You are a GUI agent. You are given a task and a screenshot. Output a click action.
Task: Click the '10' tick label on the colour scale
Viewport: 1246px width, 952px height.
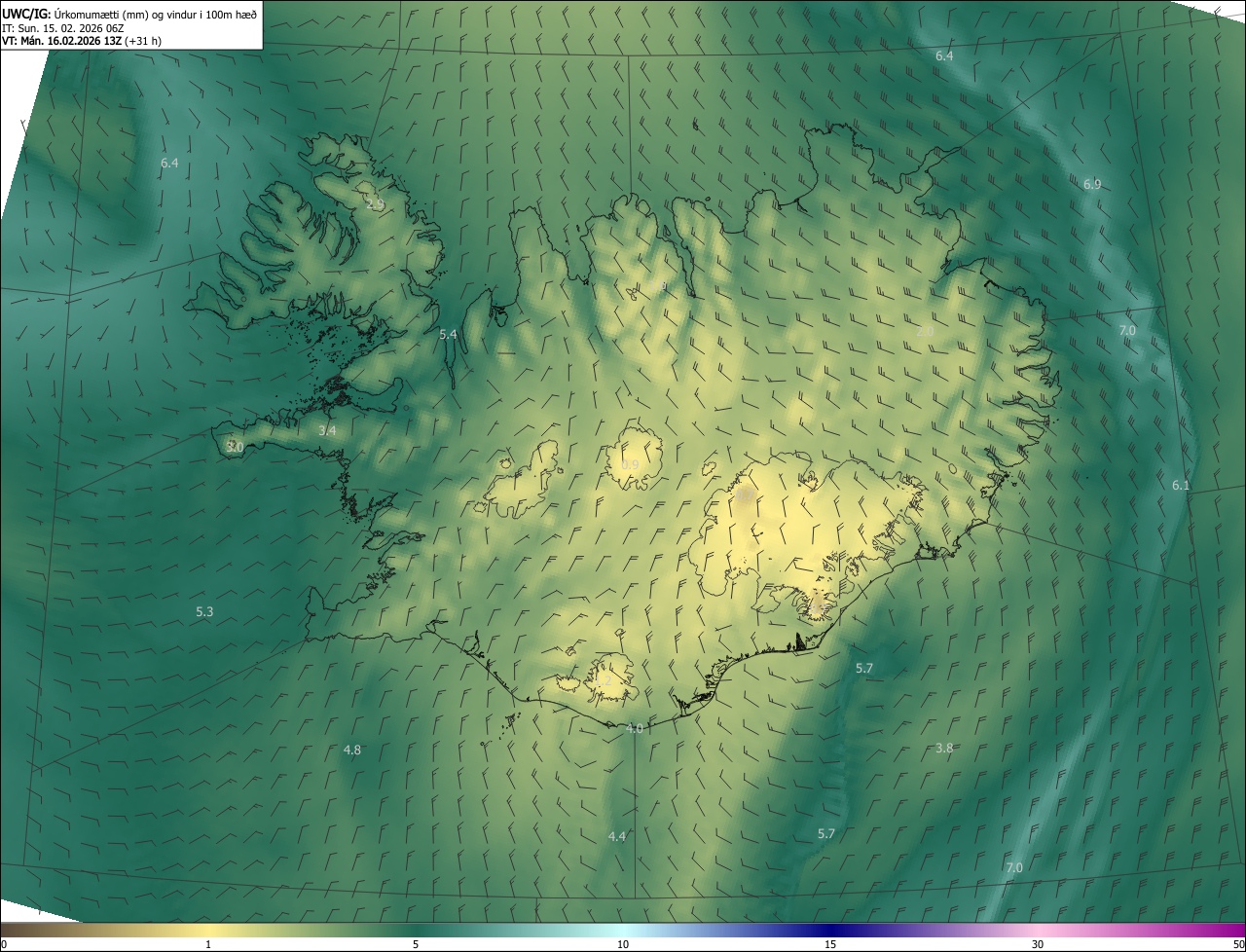coord(623,944)
